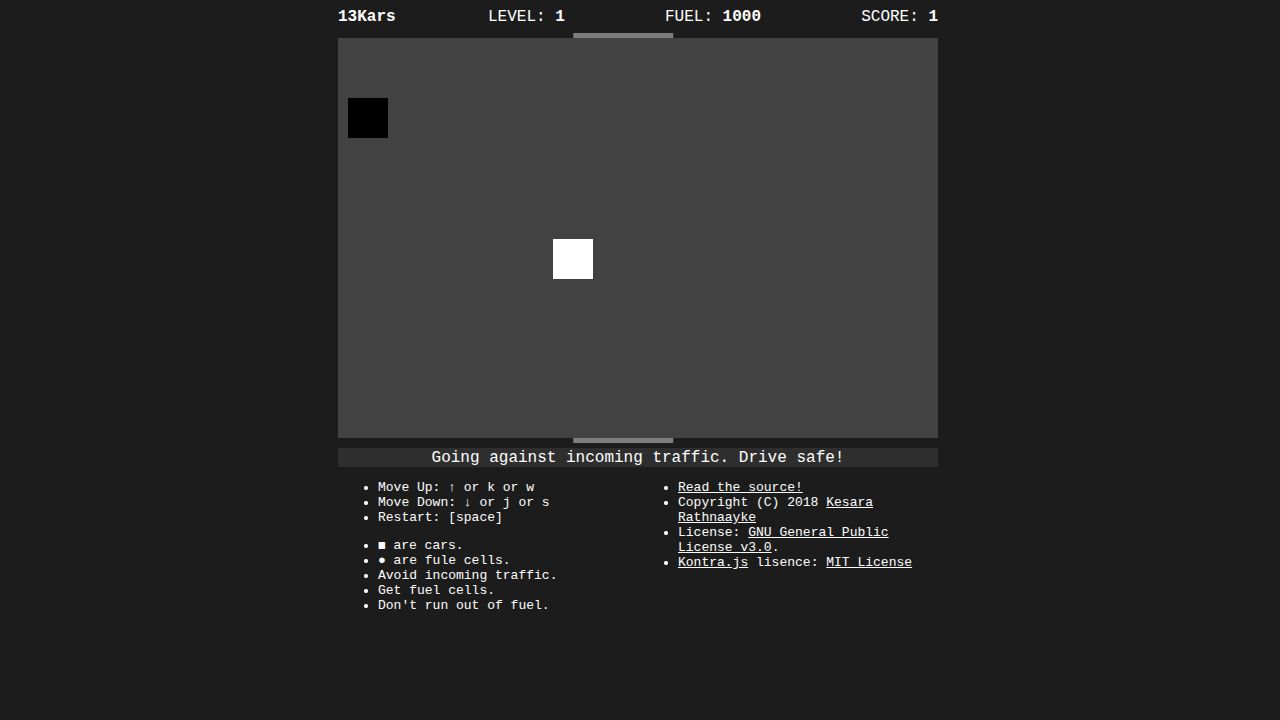Click the 'Copyright (C) 2018' text
Screen dimensions: 1280x720
748,502
